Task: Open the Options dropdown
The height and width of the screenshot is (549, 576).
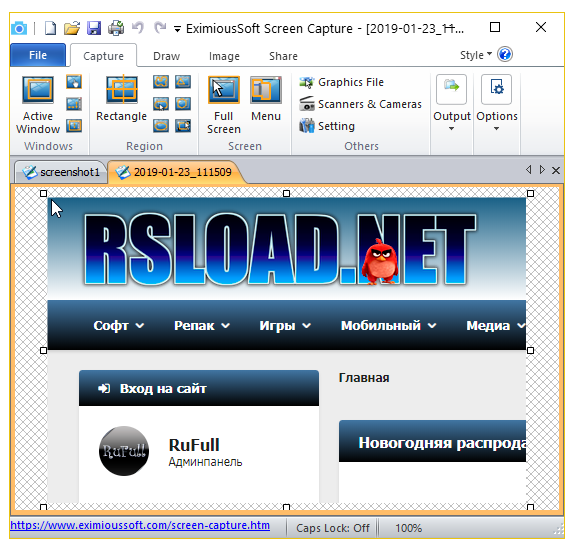Action: tap(497, 103)
